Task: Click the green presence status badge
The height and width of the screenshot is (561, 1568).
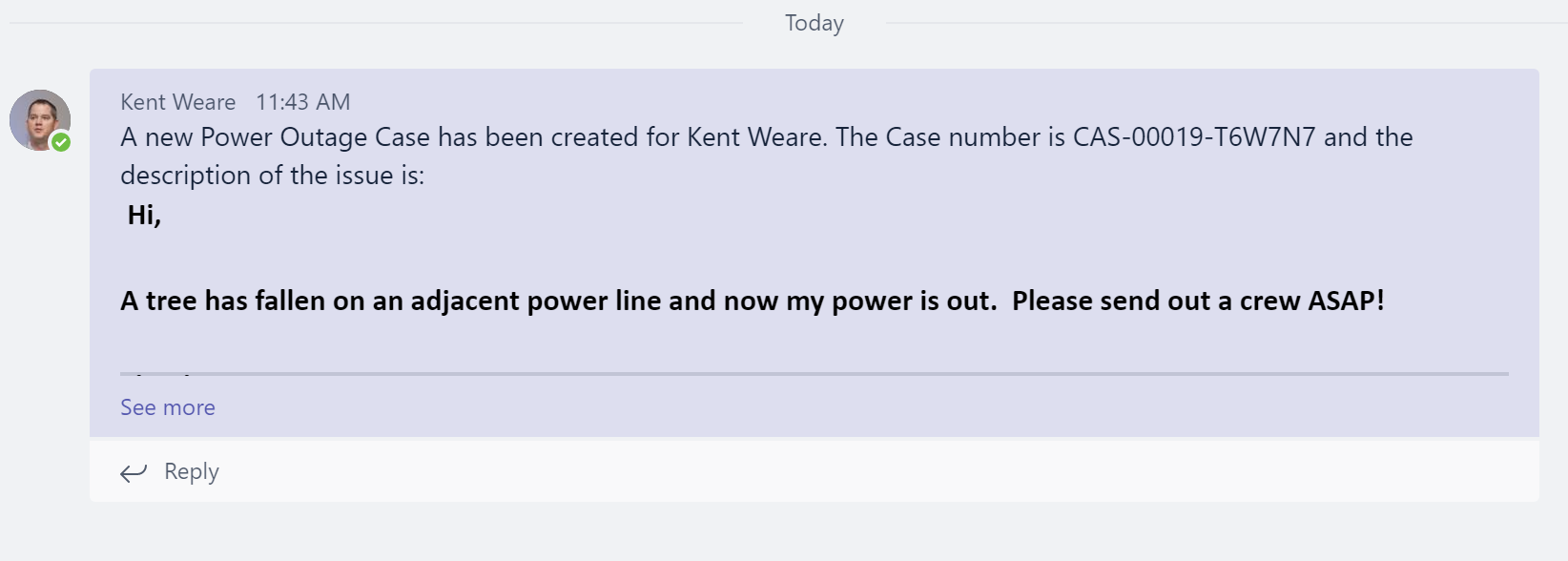Action: [x=61, y=142]
